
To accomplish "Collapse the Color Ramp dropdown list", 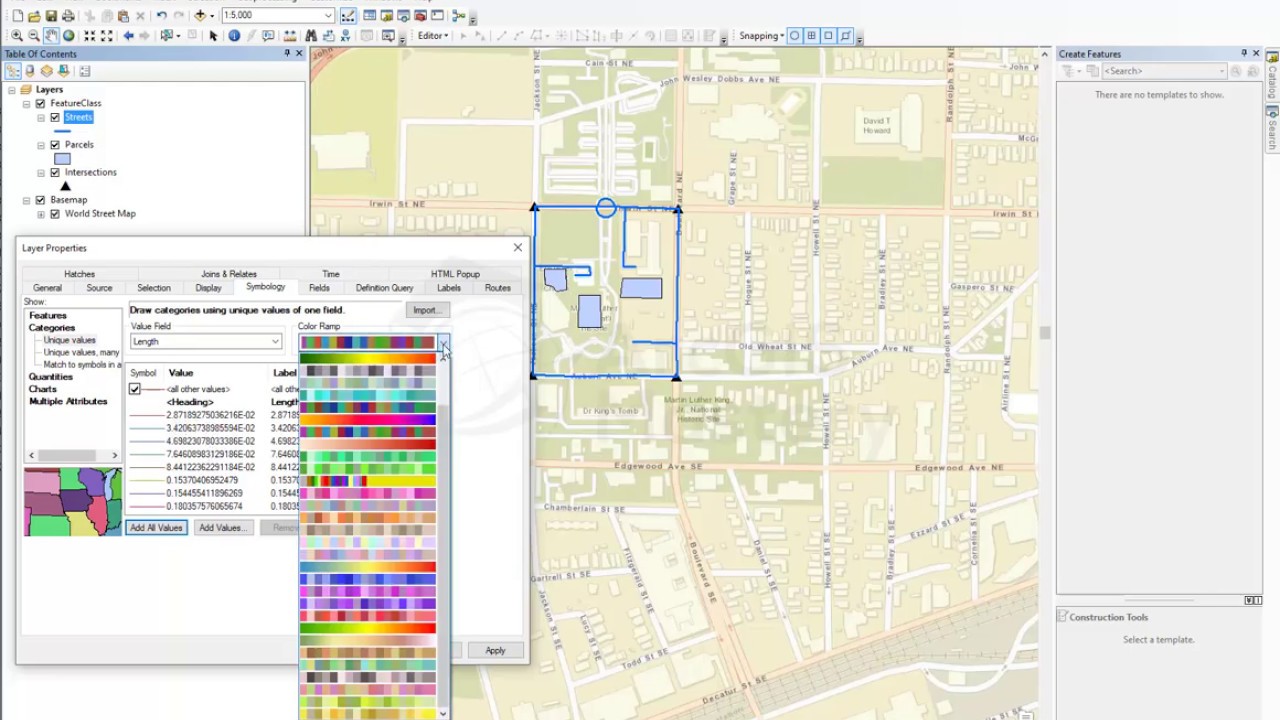I will (x=443, y=342).
